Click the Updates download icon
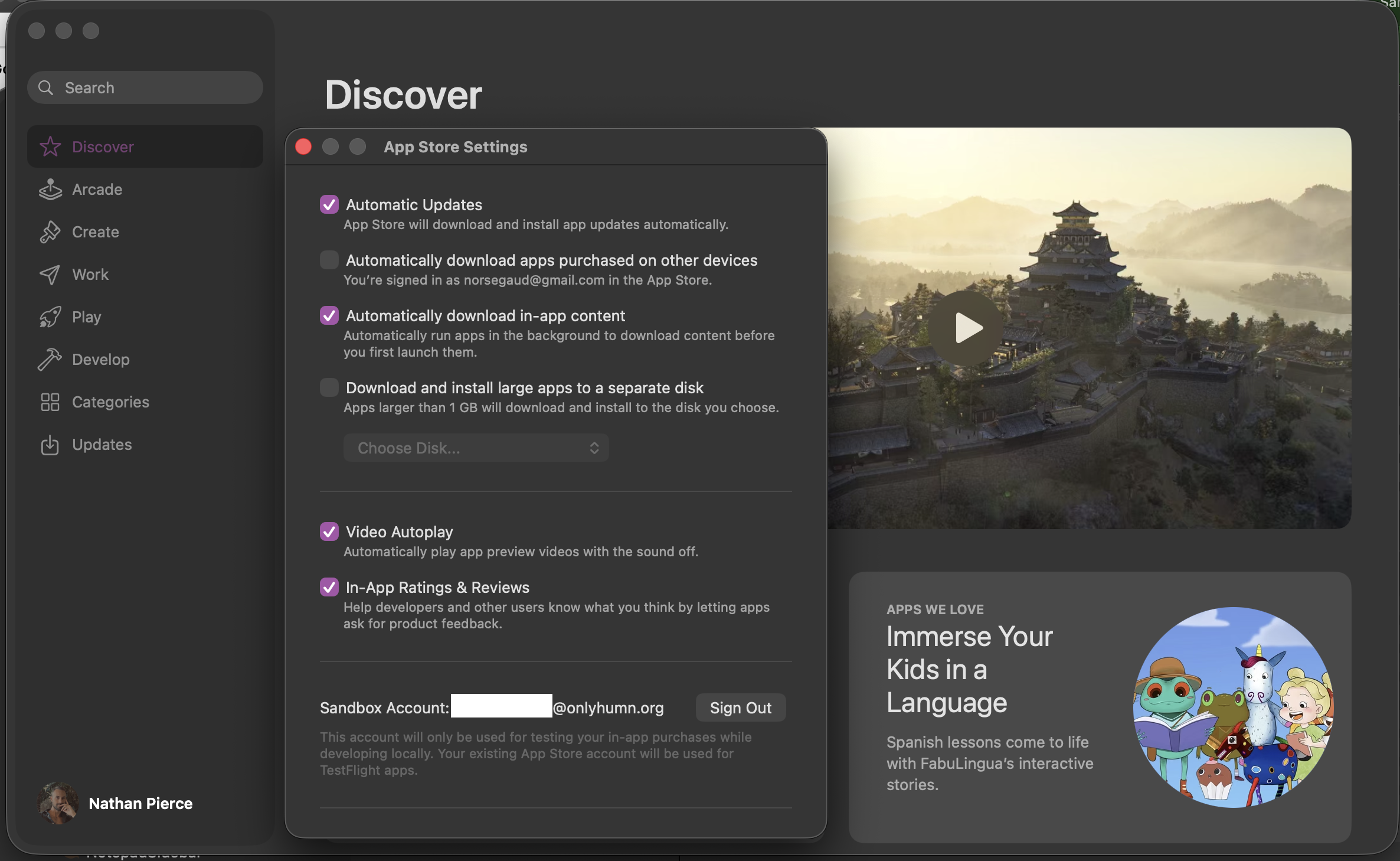Screen dimensions: 1400x861 (50, 445)
